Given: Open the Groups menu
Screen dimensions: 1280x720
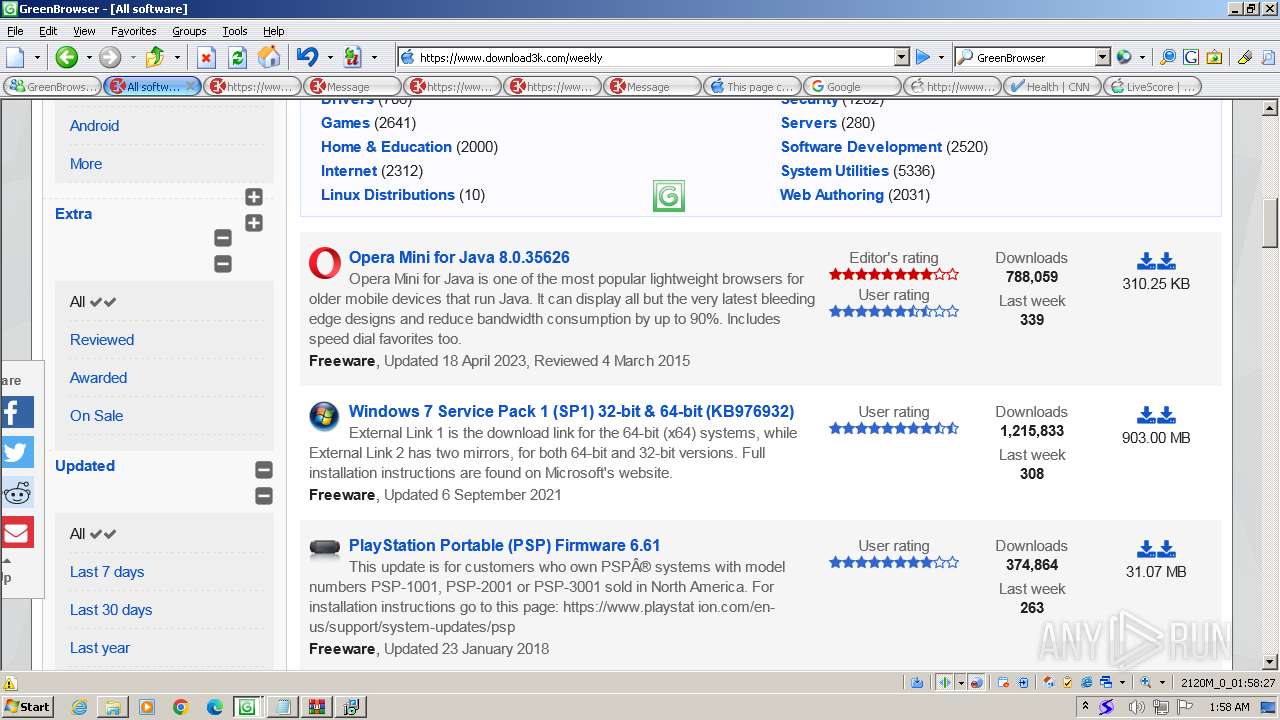Looking at the screenshot, I should [189, 31].
